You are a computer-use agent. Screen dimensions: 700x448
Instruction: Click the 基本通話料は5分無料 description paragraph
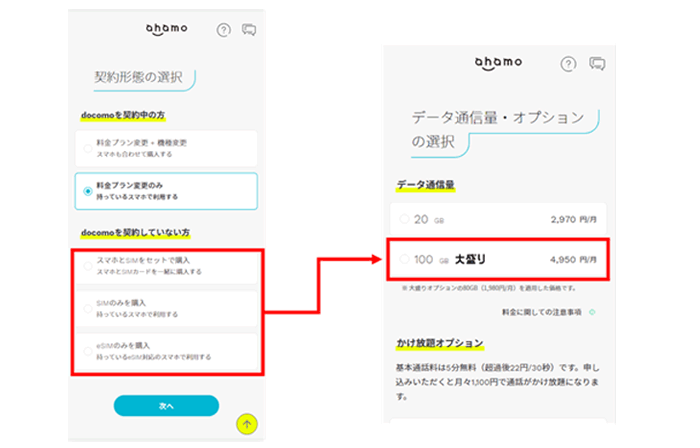[x=497, y=382]
